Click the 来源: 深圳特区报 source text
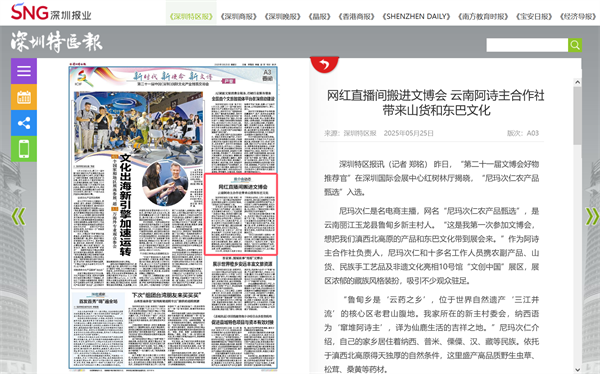Screen dimensions: 600x374 click(350, 133)
